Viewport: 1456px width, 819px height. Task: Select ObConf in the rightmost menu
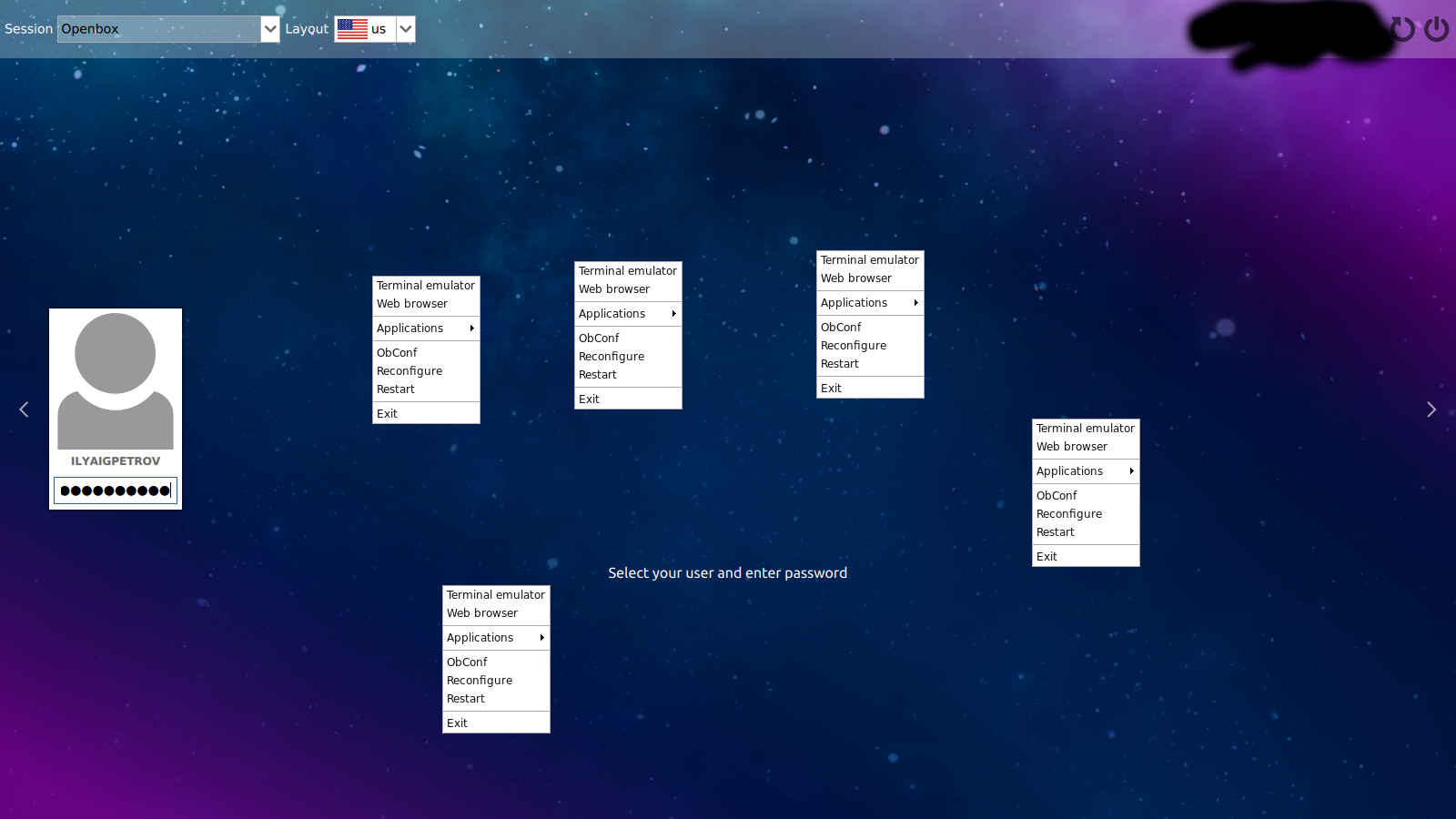[1057, 496]
